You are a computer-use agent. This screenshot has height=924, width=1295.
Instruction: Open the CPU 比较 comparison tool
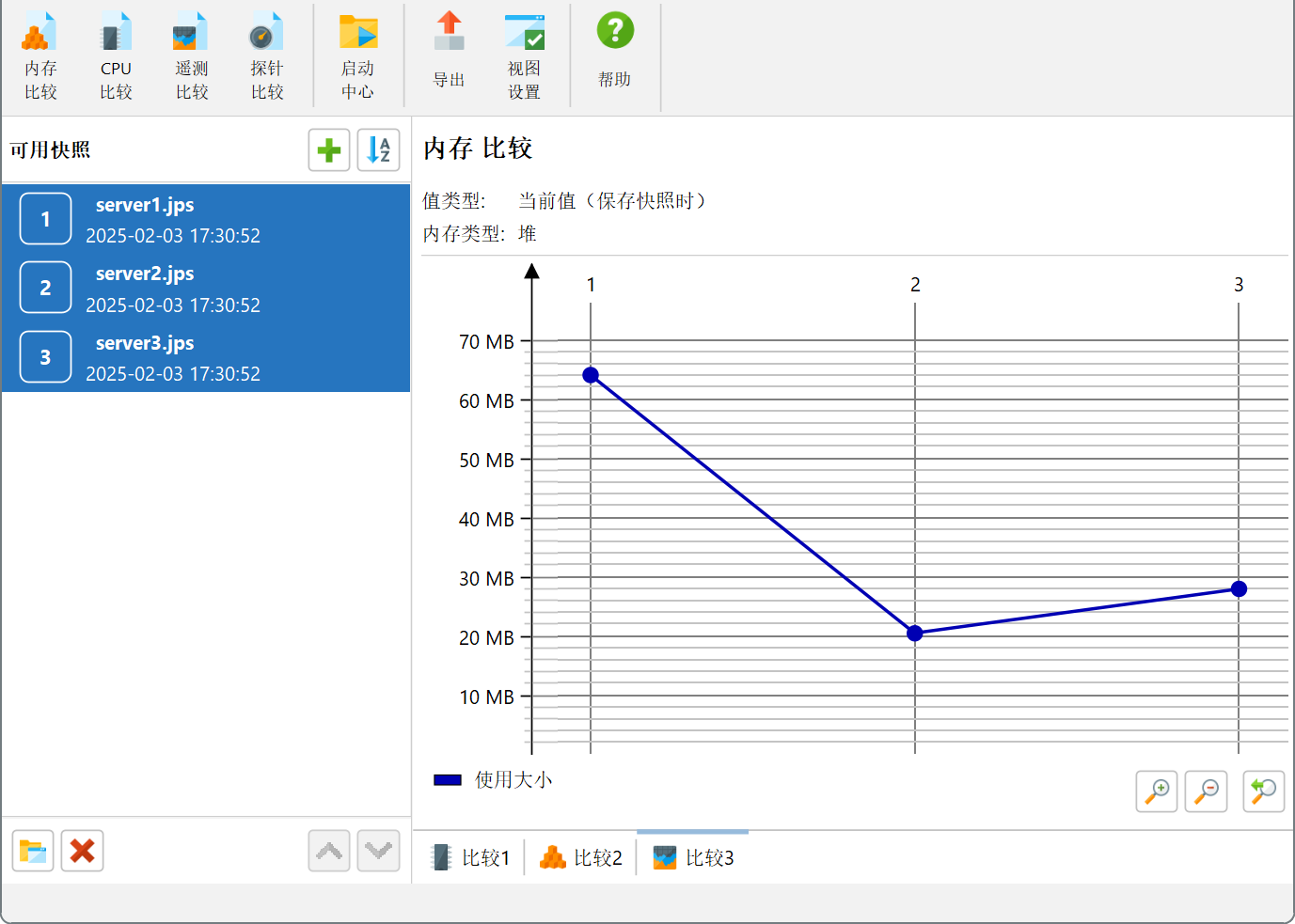pyautogui.click(x=116, y=56)
